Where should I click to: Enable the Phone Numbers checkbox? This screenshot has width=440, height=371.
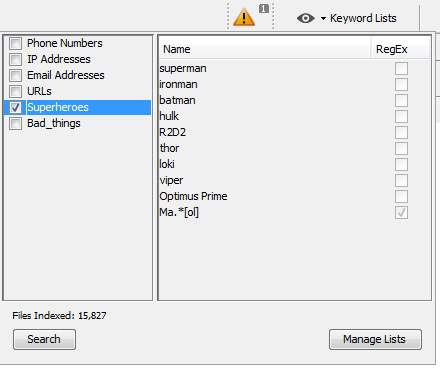(x=15, y=43)
